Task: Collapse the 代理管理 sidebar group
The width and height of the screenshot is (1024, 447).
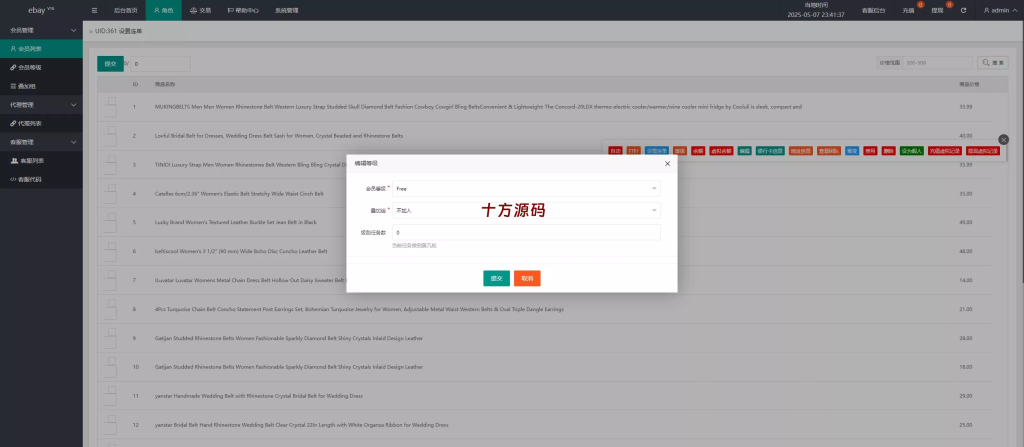Action: pos(41,105)
